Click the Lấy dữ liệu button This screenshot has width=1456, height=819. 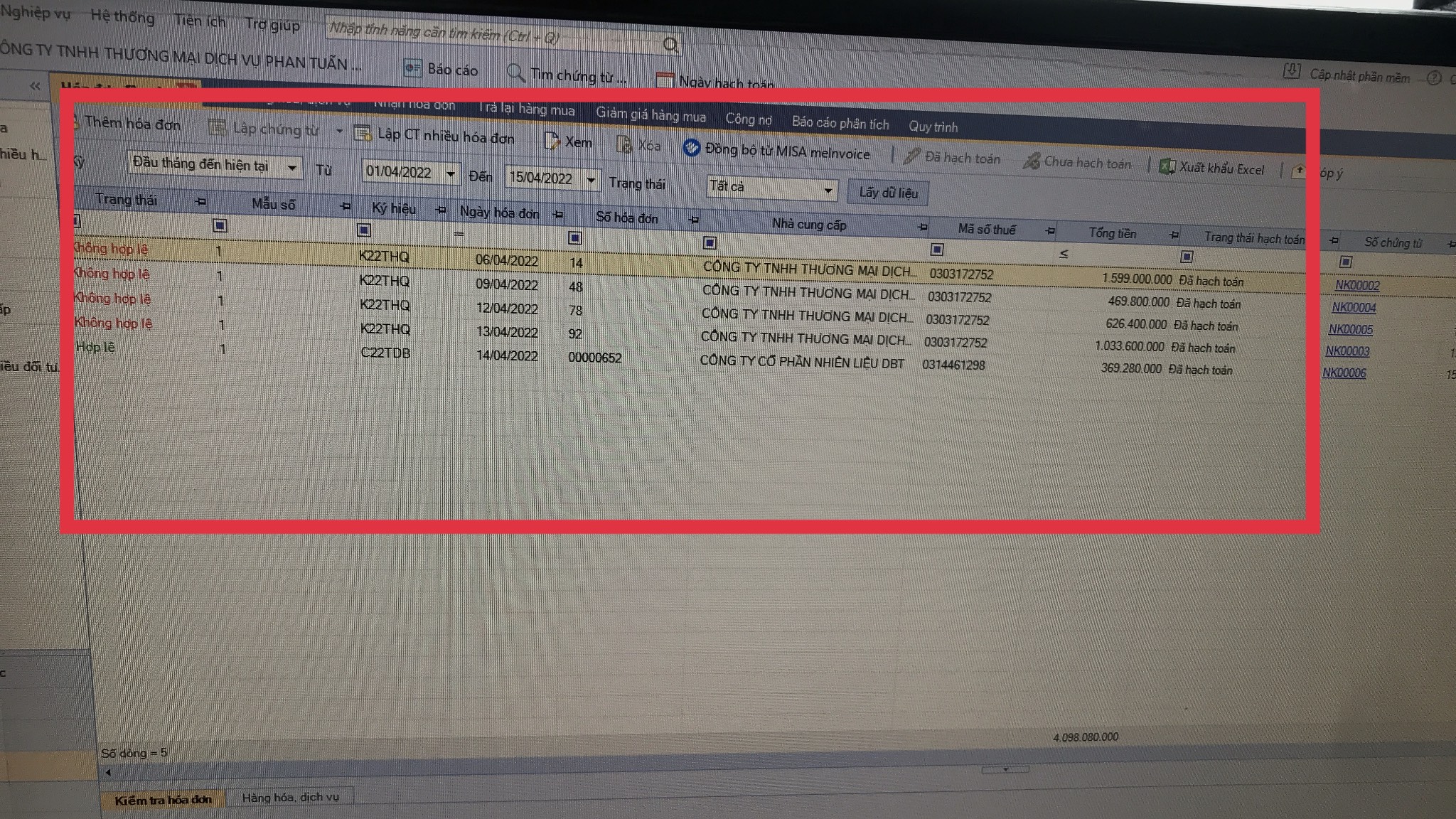pyautogui.click(x=888, y=192)
